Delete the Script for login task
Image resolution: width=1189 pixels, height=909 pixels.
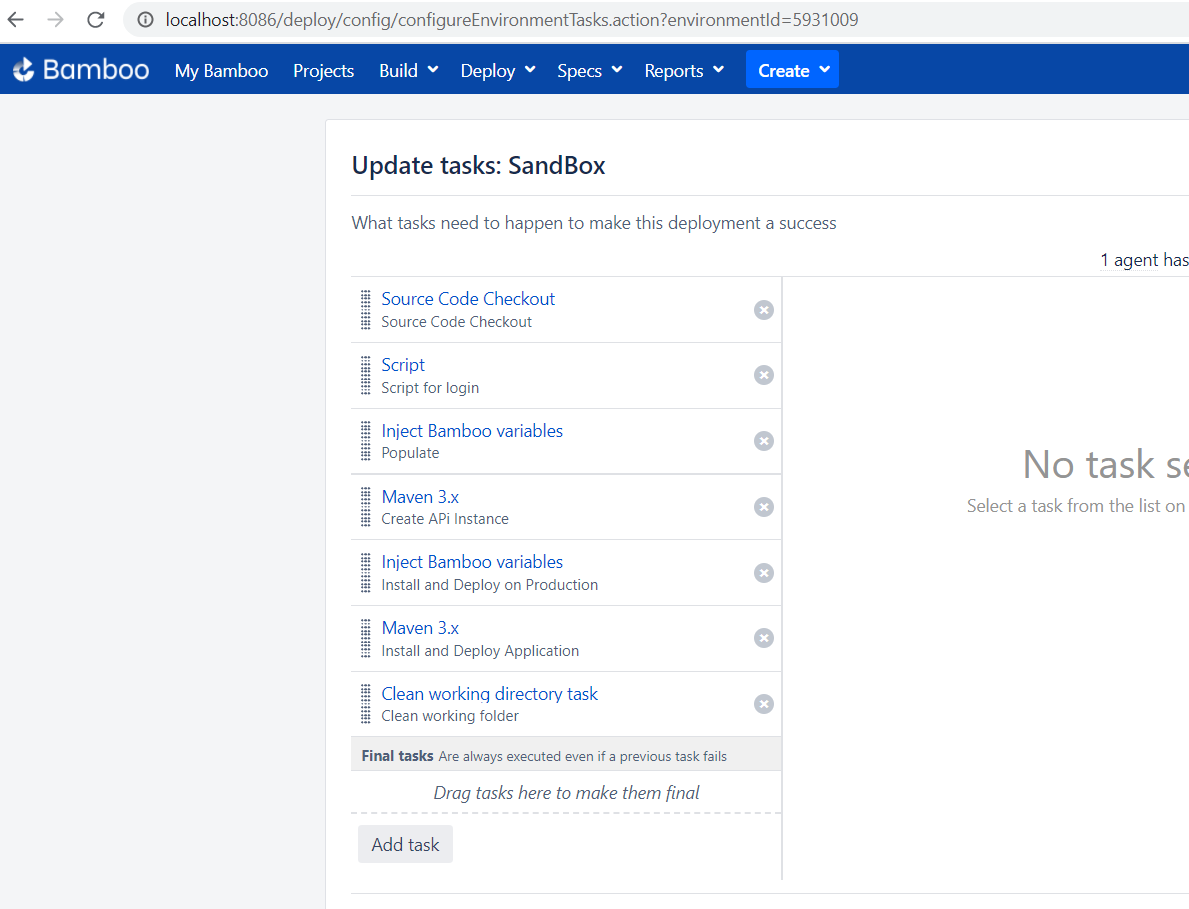coord(763,375)
